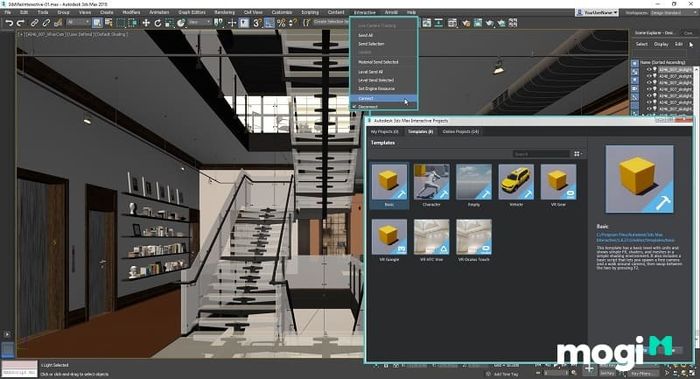
Task: Open the Create Selection Set dropdown
Action: pos(331,22)
